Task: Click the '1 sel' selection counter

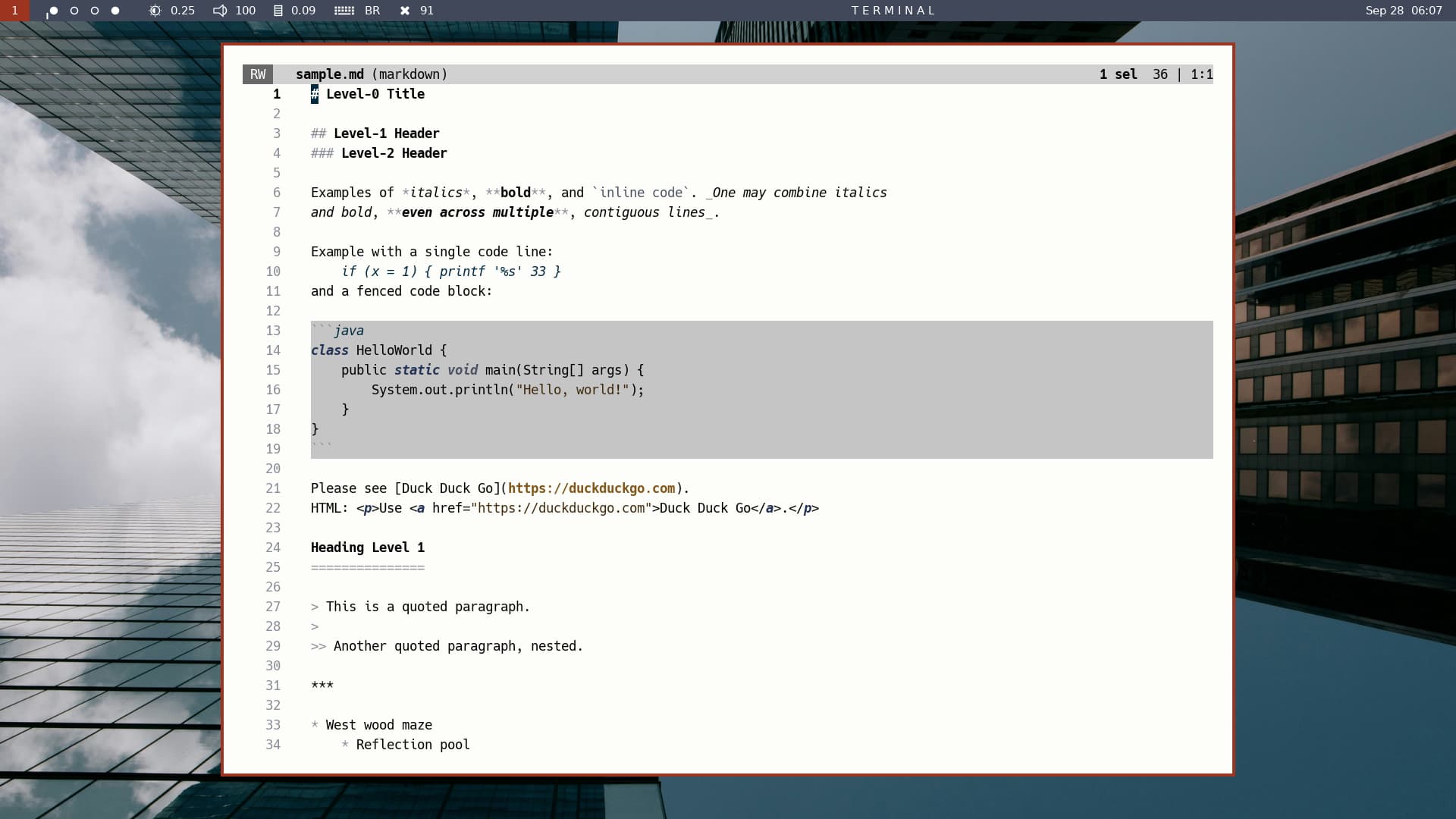Action: (1118, 74)
